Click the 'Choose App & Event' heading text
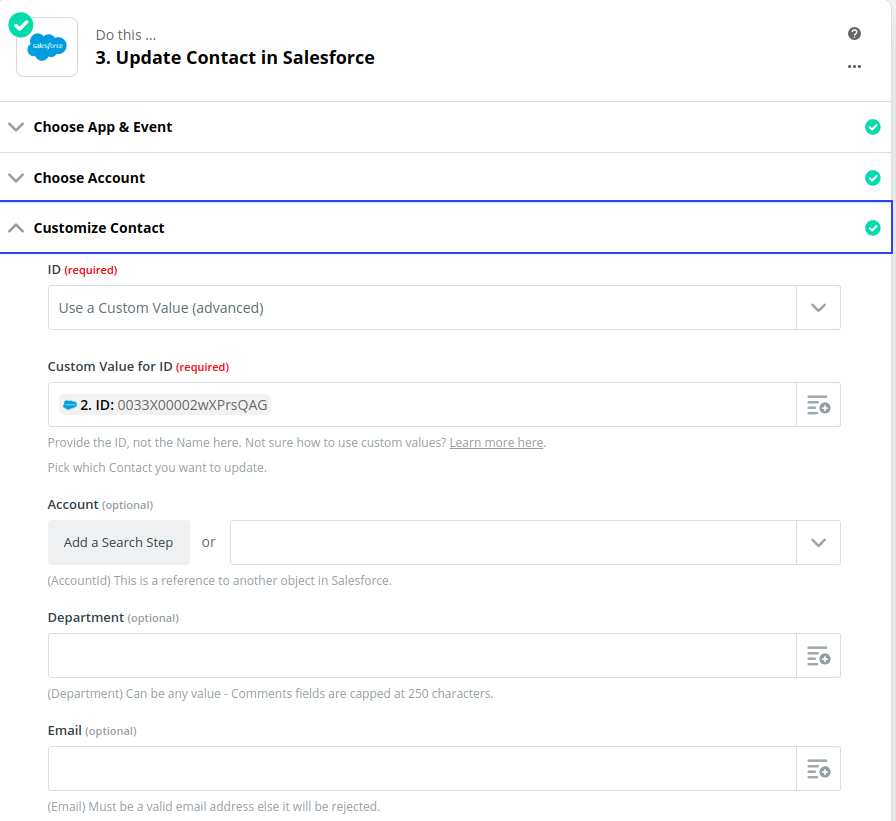 click(x=103, y=127)
